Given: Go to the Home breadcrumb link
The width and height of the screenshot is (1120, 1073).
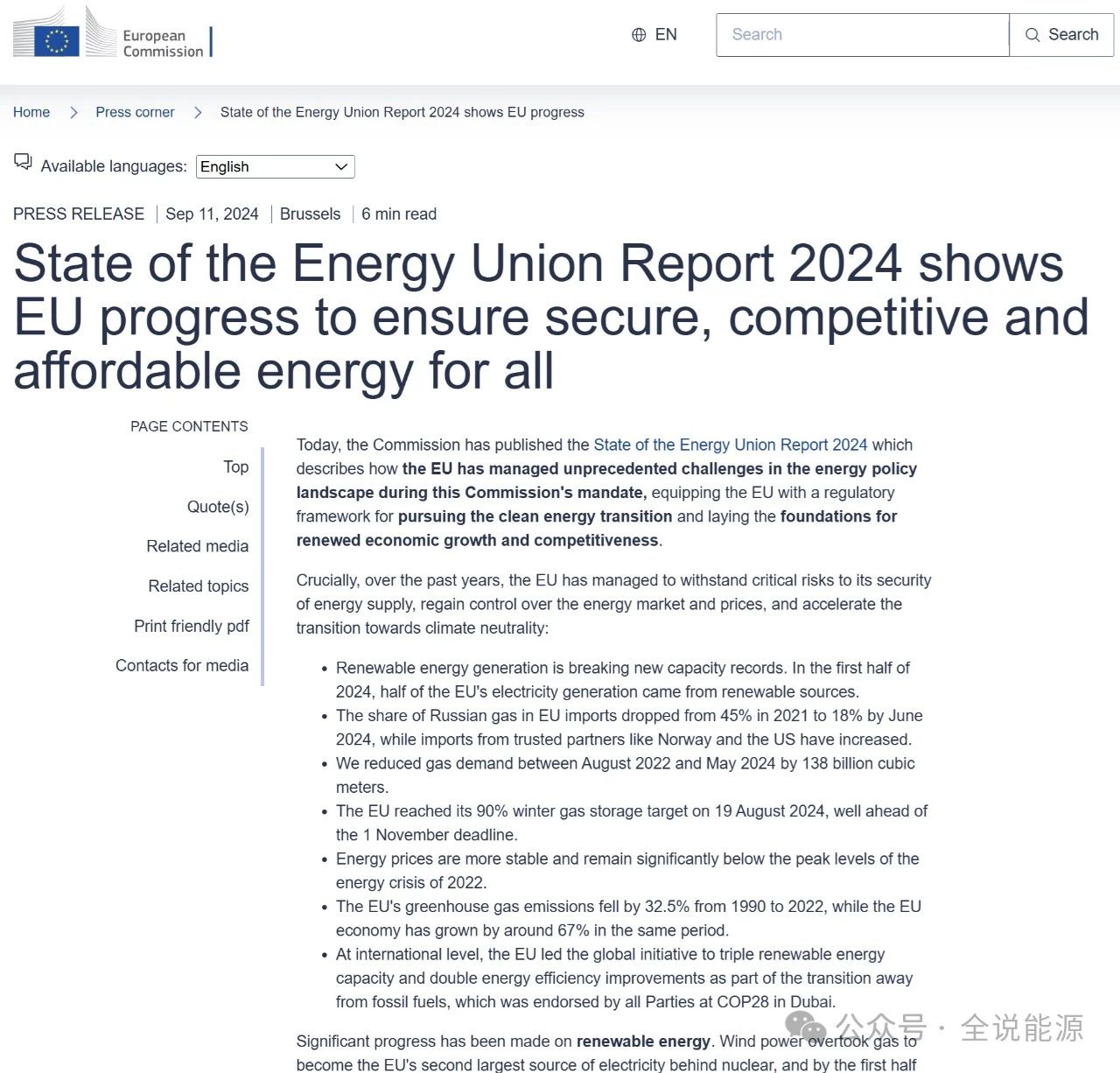Looking at the screenshot, I should (x=31, y=112).
